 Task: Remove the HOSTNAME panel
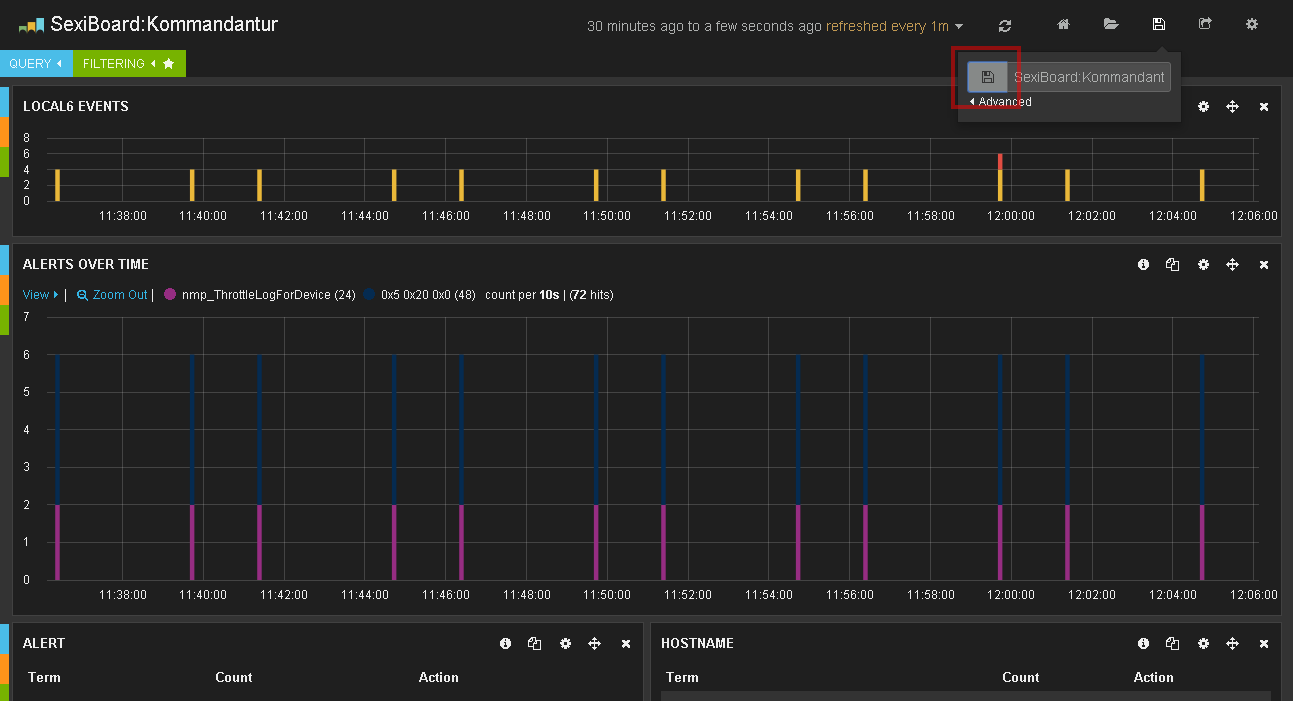pos(1264,644)
